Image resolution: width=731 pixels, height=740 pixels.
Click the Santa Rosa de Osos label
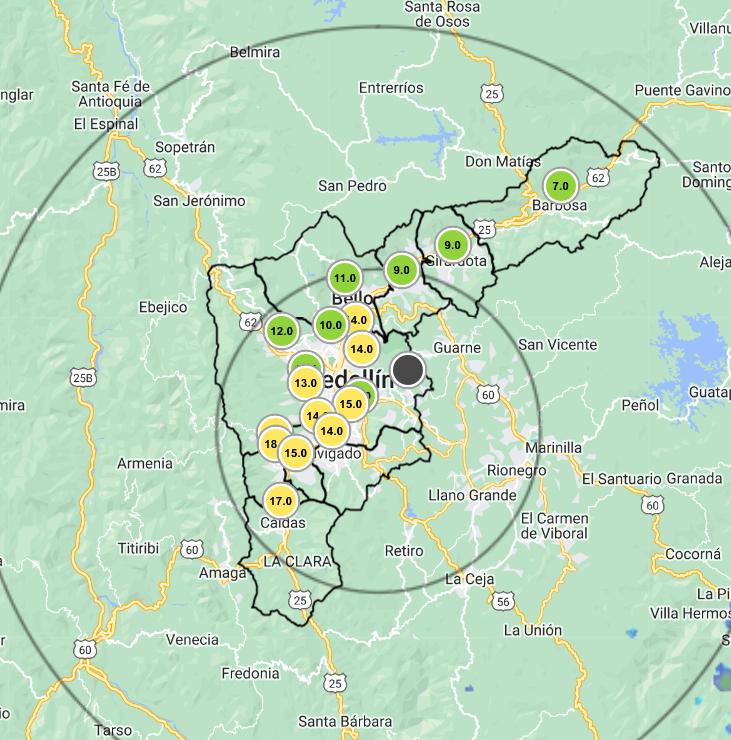(x=442, y=14)
